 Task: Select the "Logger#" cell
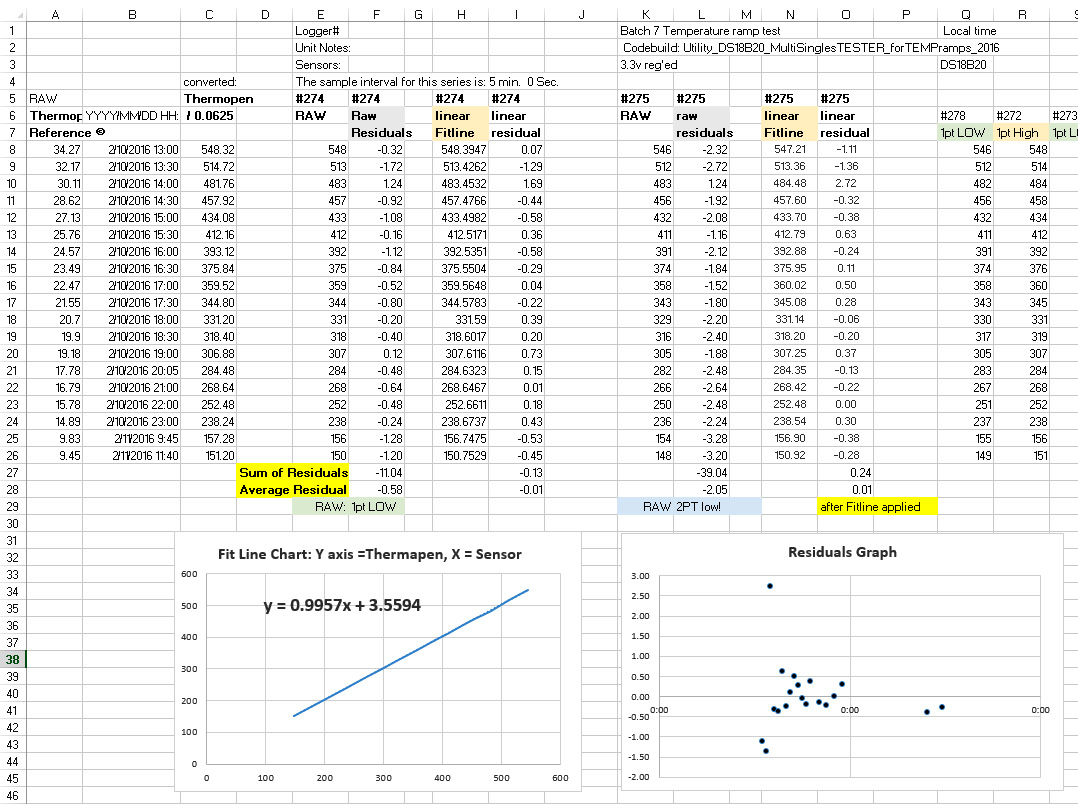tap(318, 31)
